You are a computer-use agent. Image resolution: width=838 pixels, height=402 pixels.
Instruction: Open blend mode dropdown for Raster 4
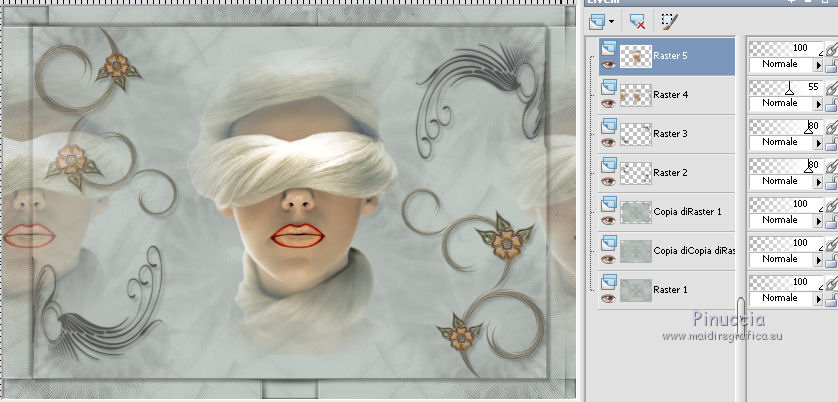pyautogui.click(x=817, y=103)
